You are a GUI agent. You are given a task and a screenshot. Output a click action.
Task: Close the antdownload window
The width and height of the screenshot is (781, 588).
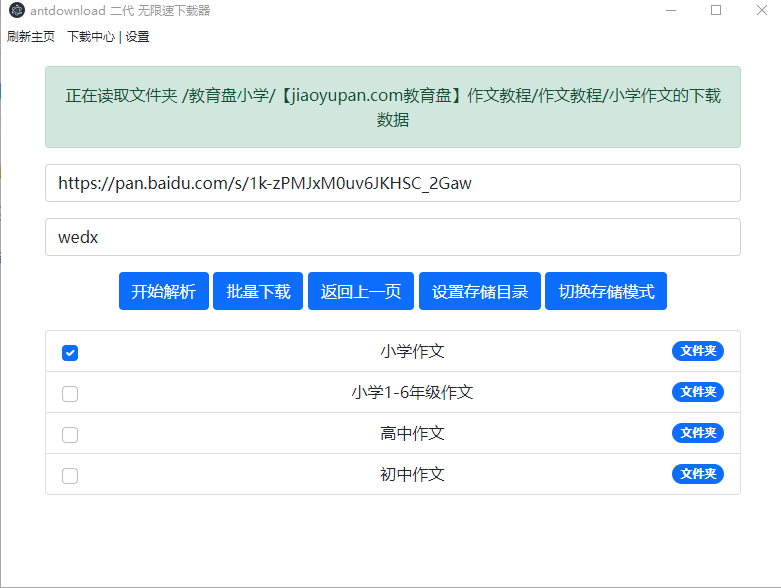click(x=762, y=10)
